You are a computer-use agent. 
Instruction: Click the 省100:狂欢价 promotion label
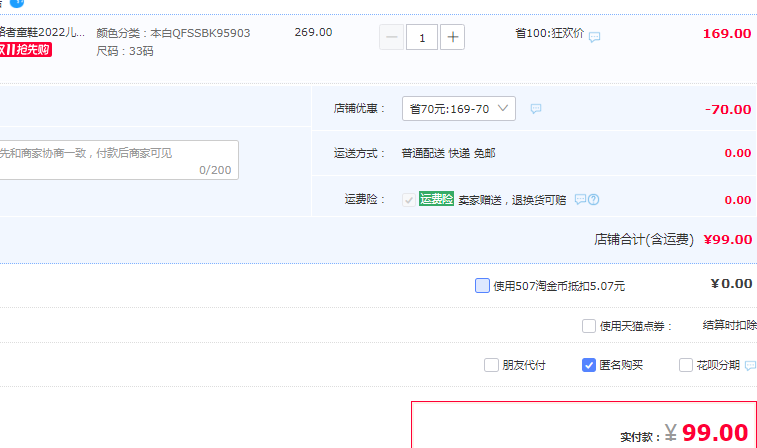coord(549,33)
